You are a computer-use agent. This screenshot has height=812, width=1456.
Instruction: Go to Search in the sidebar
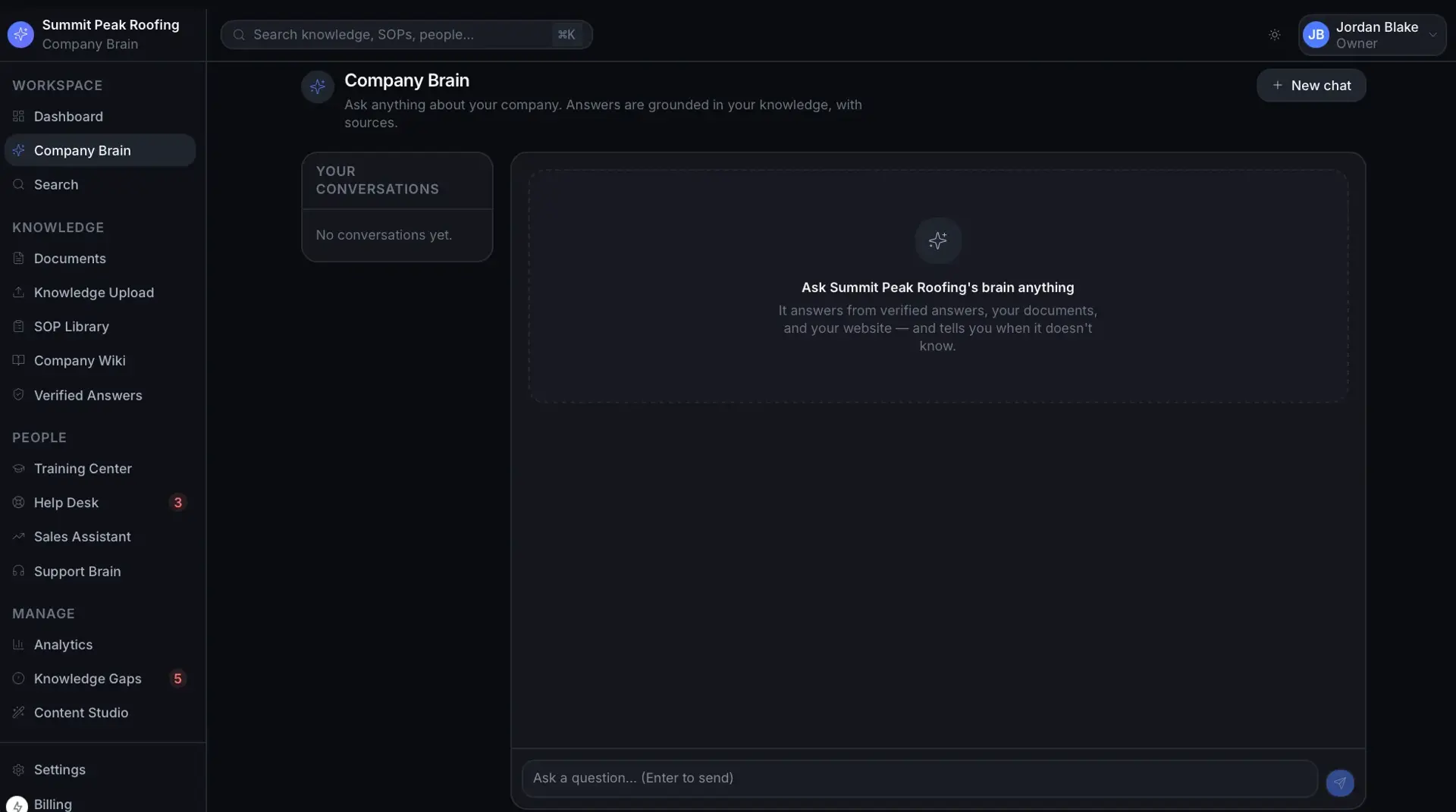[x=100, y=184]
